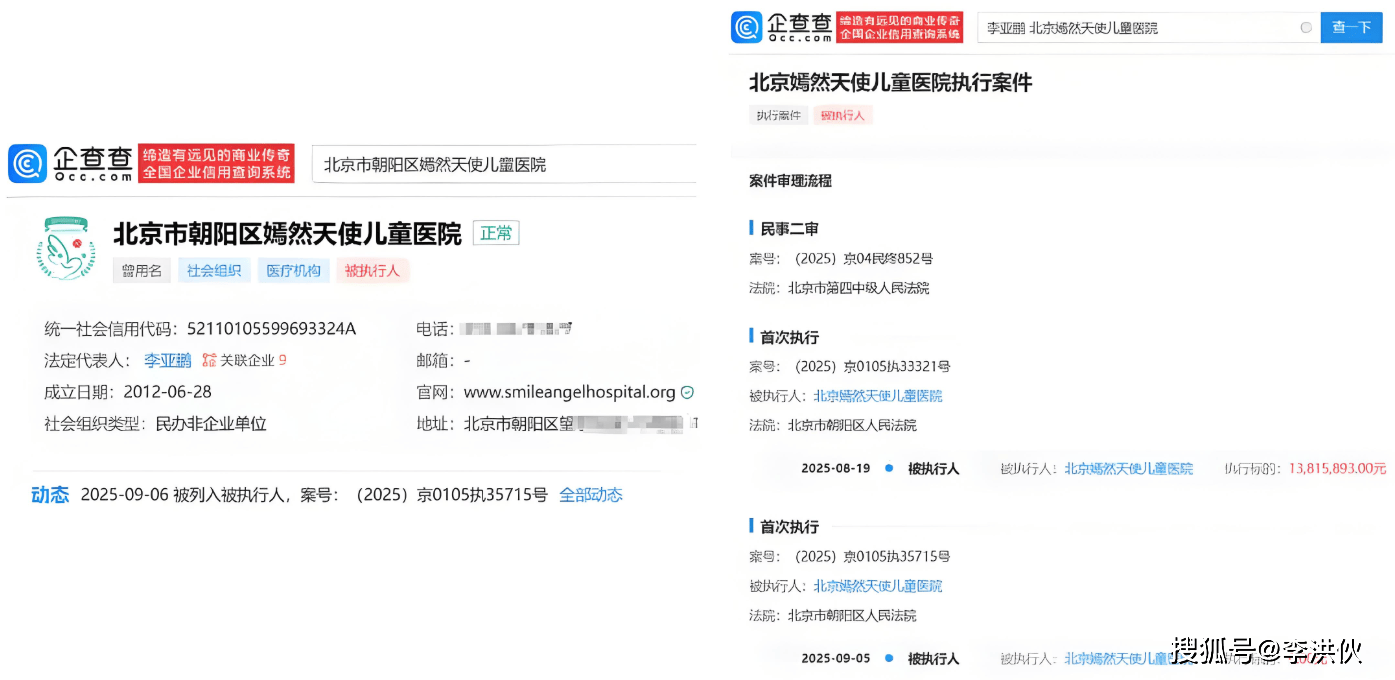Open the 北京嫣然天使儿童医院 link under case 京0105执35715号
This screenshot has height=680, width=1395.
point(878,586)
